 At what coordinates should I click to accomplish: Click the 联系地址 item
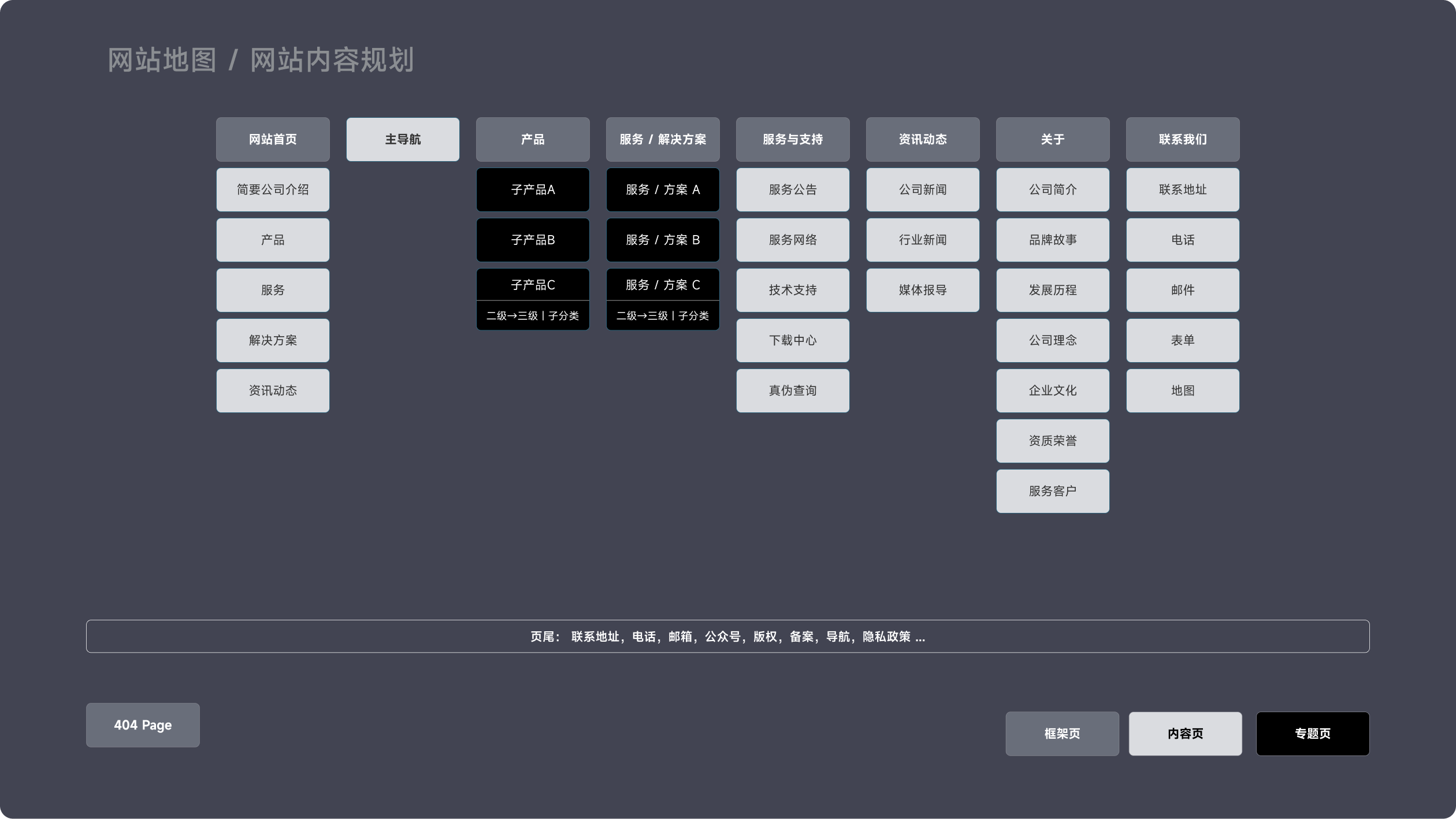point(1183,189)
